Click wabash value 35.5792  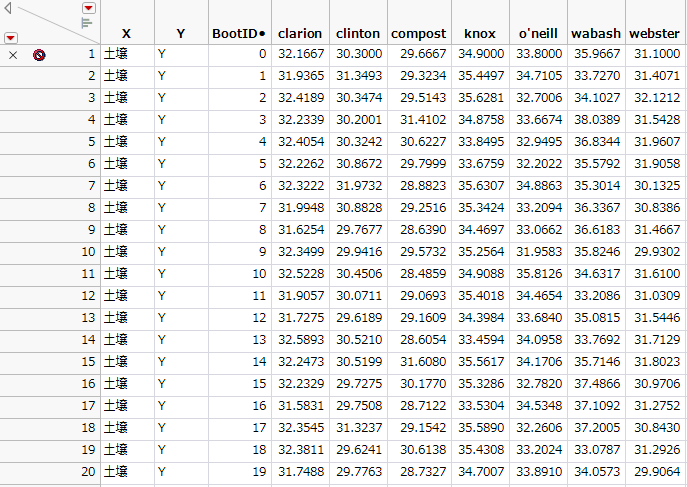597,164
